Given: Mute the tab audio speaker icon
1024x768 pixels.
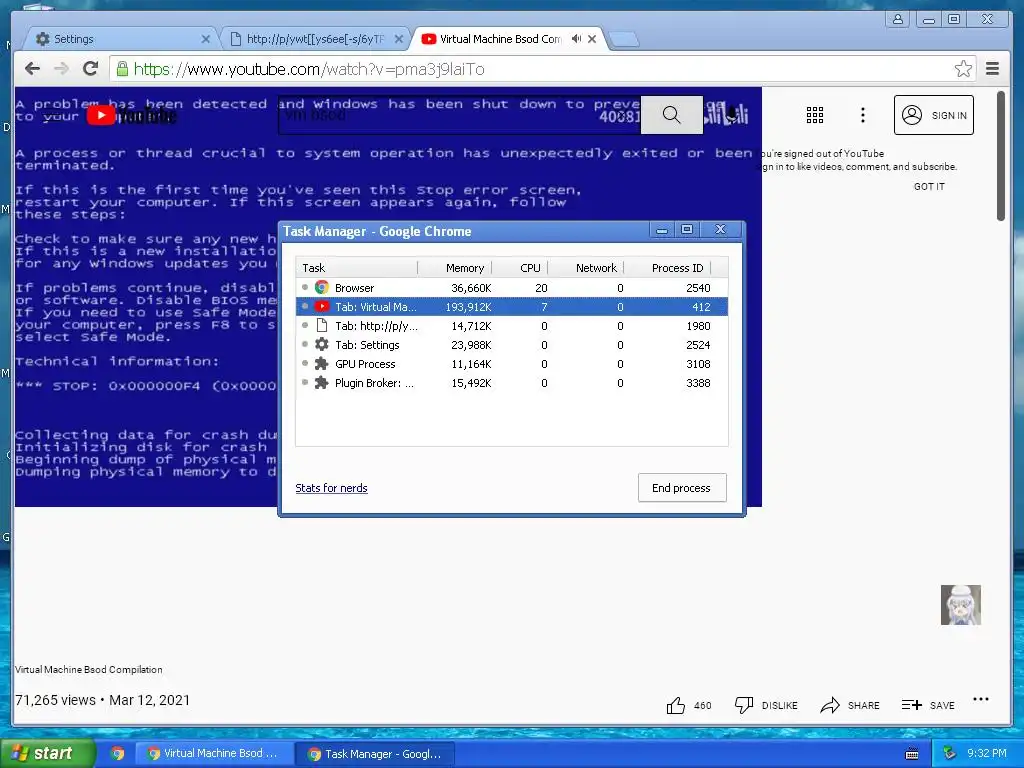Looking at the screenshot, I should click(x=576, y=39).
